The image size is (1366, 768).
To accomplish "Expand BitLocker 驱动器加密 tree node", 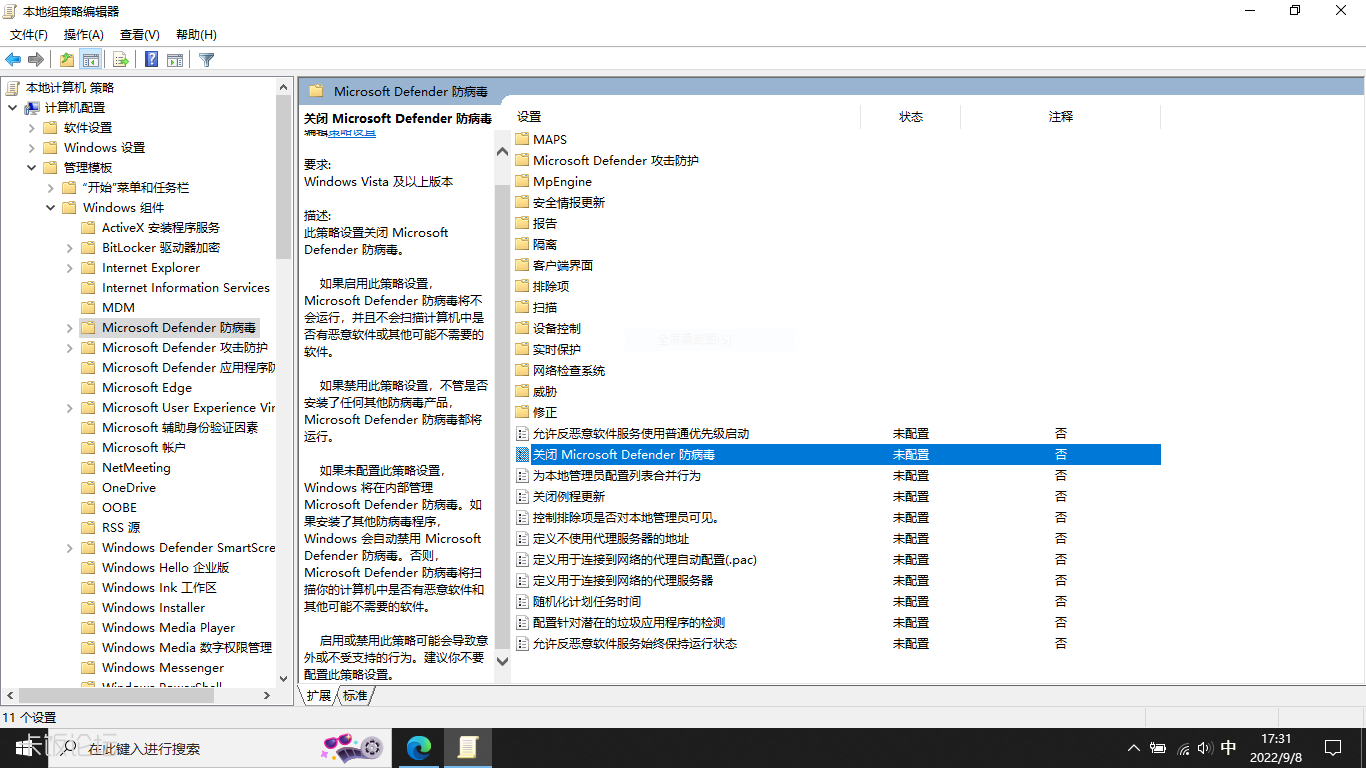I will pyautogui.click(x=70, y=248).
